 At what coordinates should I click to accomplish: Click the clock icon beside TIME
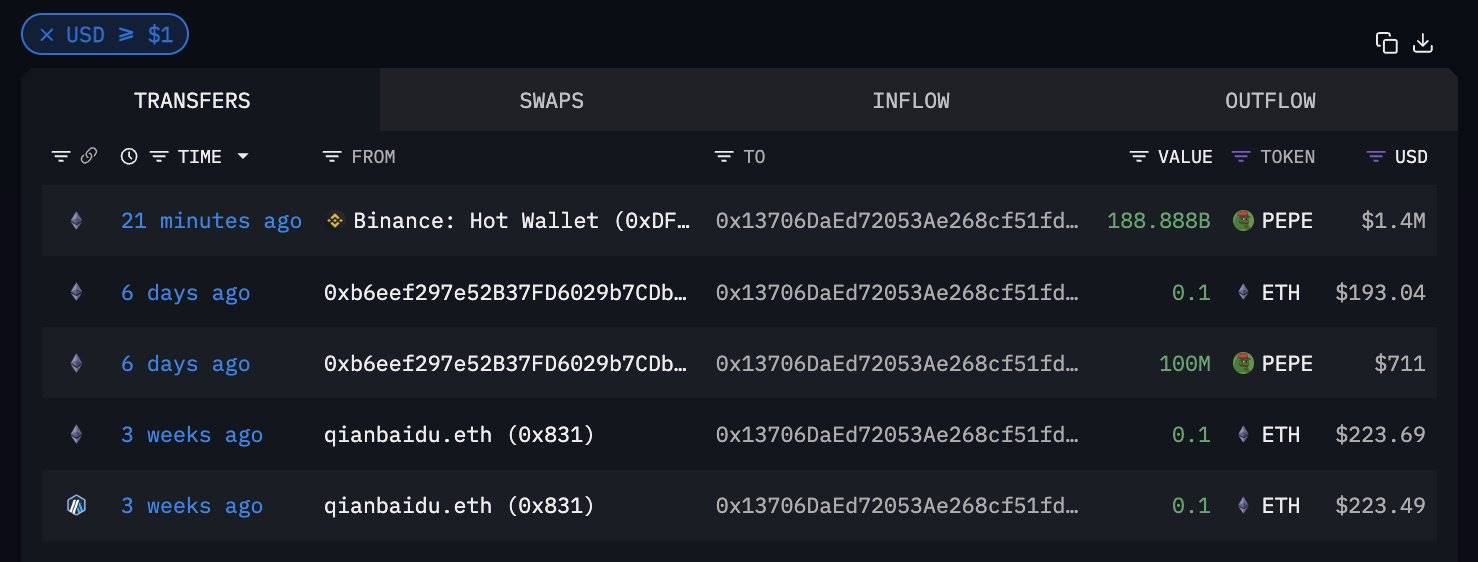[128, 156]
